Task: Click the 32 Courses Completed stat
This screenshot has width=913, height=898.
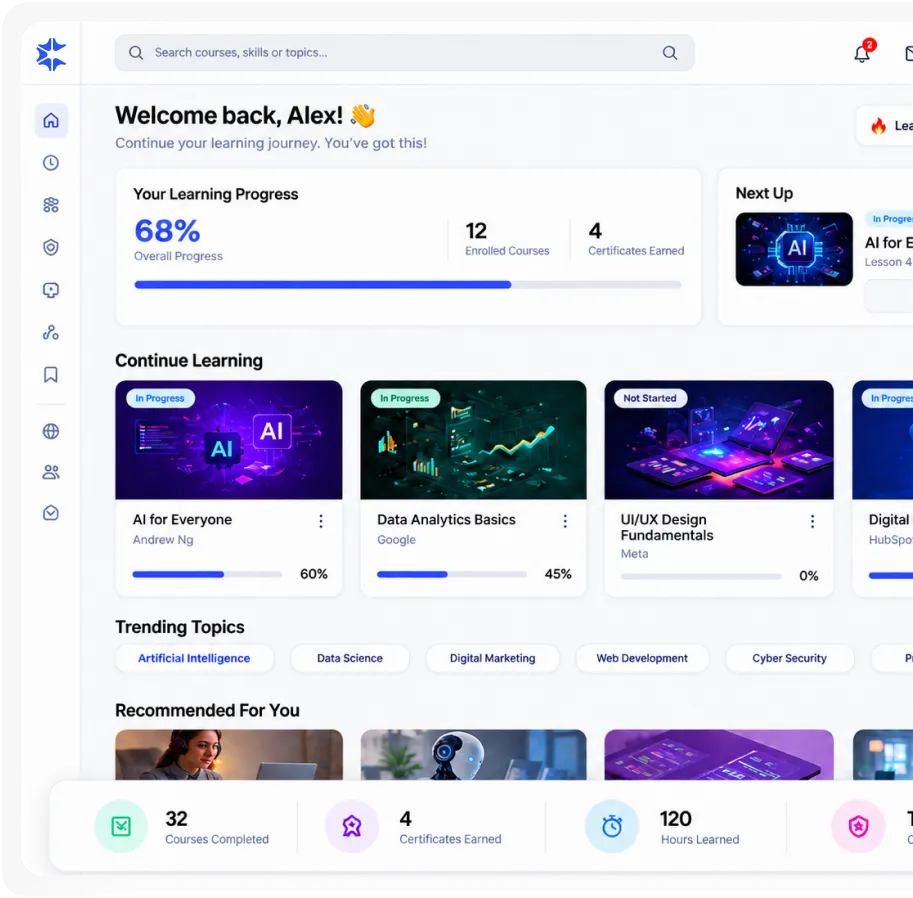Action: tap(217, 827)
